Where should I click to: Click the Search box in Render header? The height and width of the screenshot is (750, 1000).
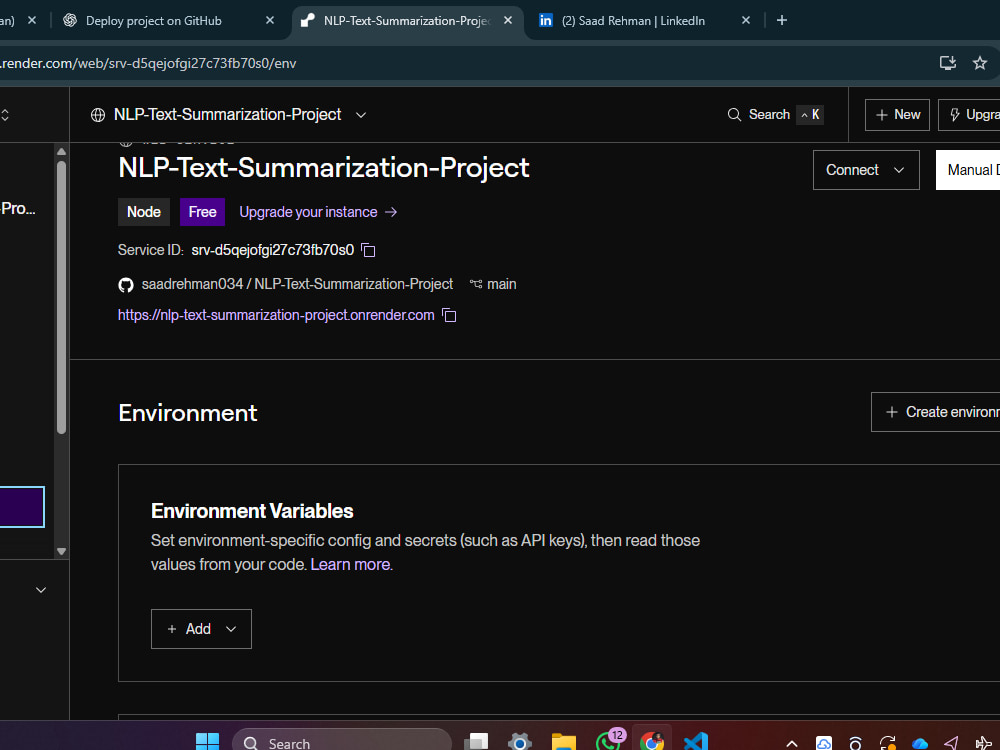click(x=776, y=115)
